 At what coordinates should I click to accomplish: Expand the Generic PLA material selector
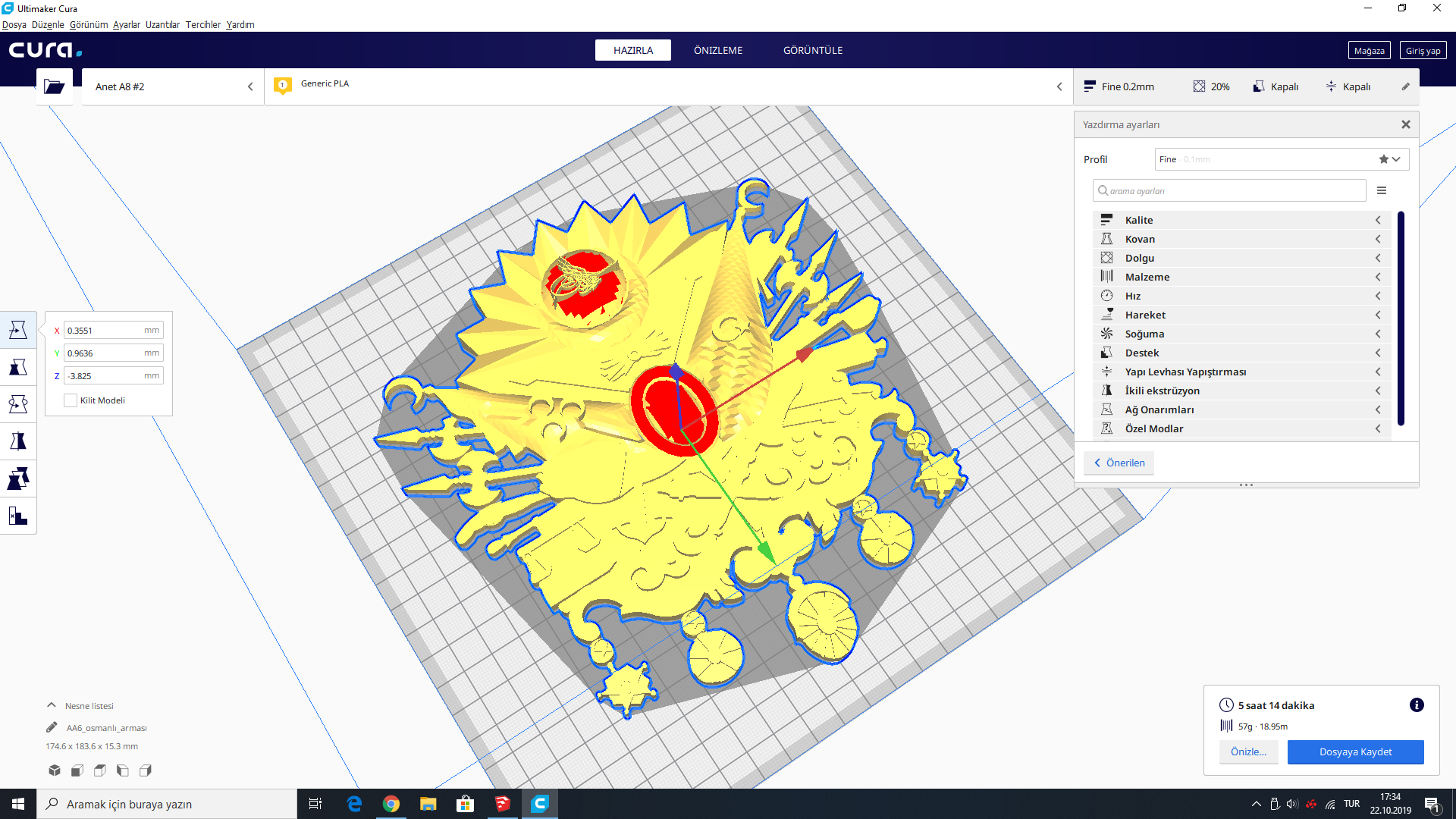(x=668, y=86)
